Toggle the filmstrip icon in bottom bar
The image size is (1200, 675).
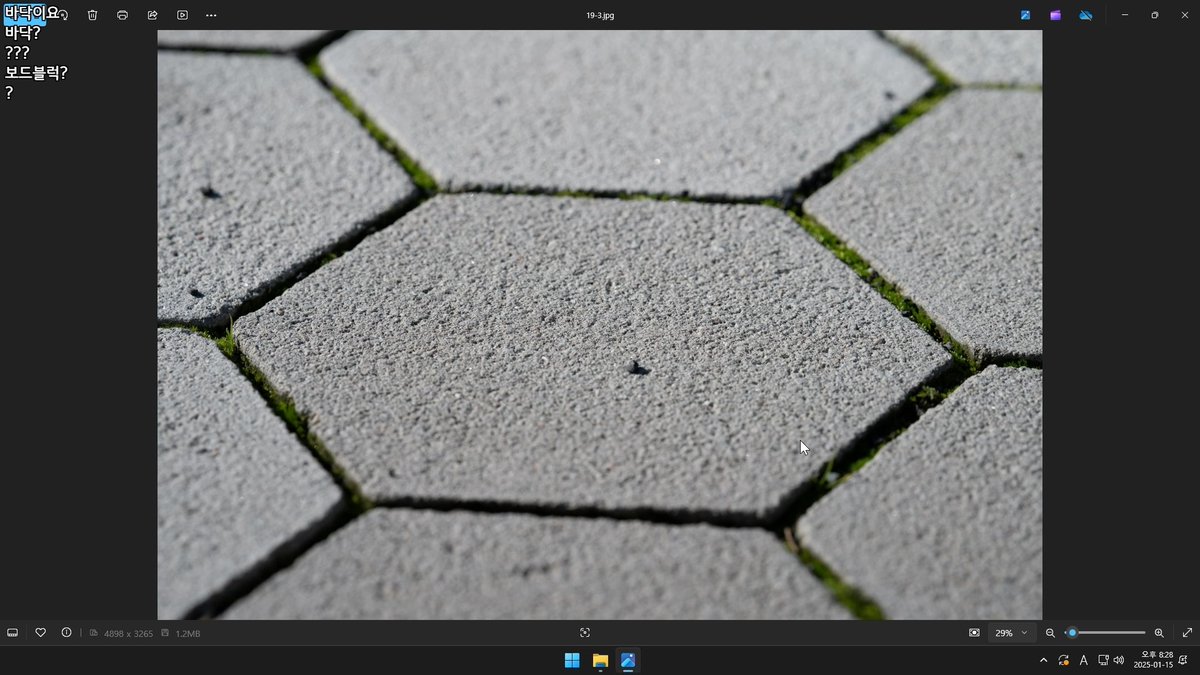tap(13, 632)
